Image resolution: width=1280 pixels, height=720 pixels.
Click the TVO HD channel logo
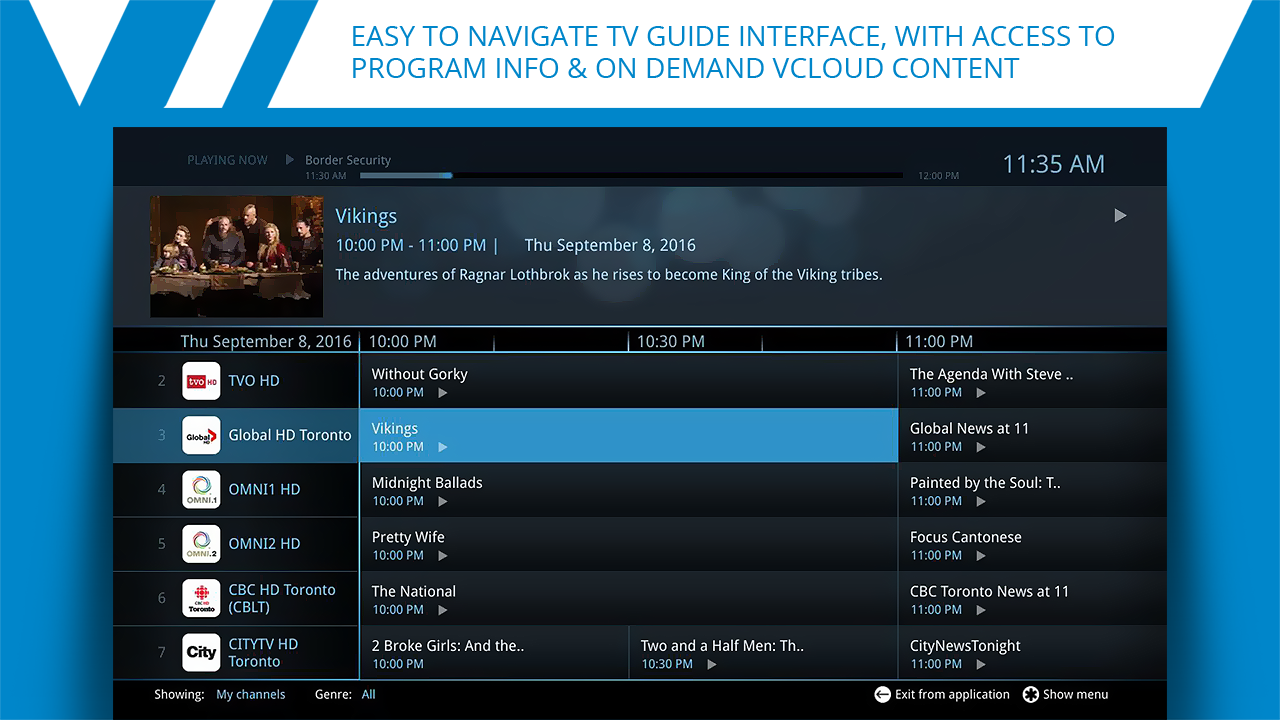[201, 381]
